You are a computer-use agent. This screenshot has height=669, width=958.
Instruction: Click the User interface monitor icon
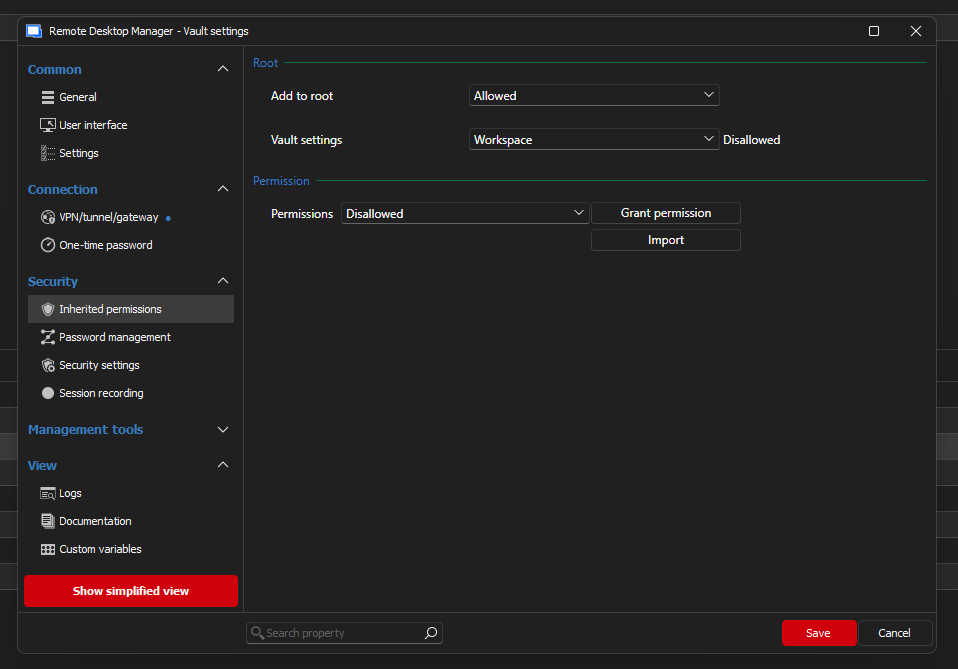48,125
